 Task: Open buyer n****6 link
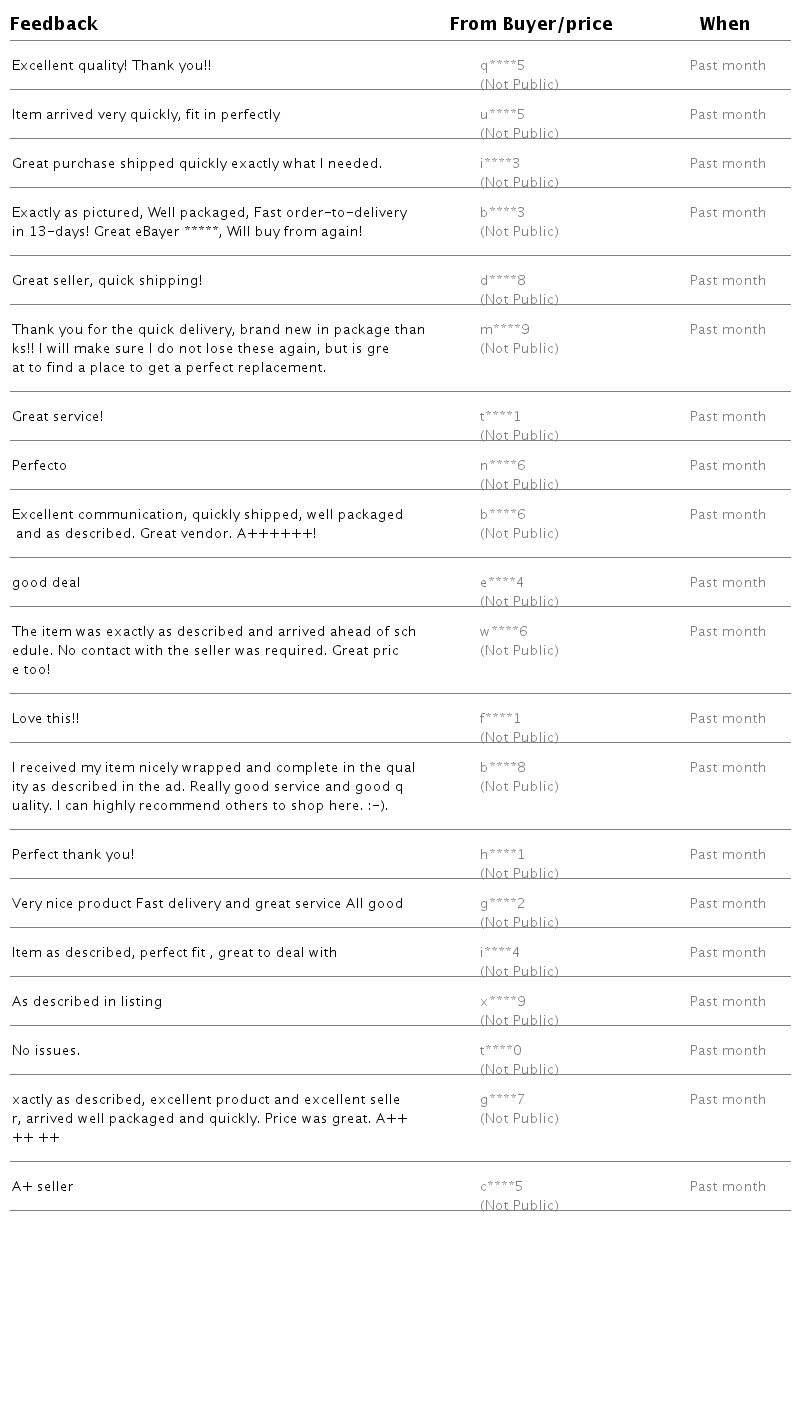(502, 466)
